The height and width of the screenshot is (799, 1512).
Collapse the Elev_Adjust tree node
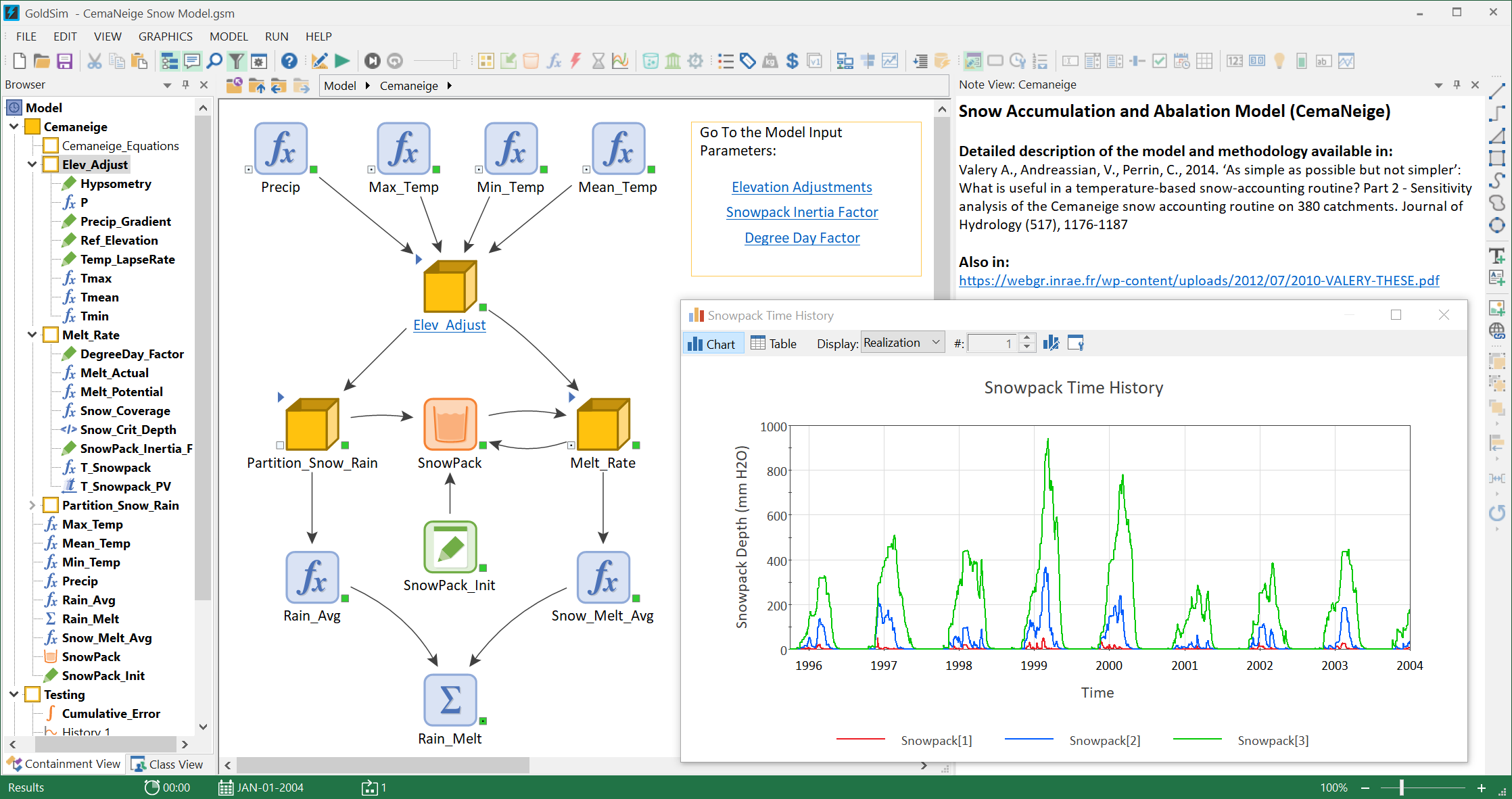tap(32, 164)
